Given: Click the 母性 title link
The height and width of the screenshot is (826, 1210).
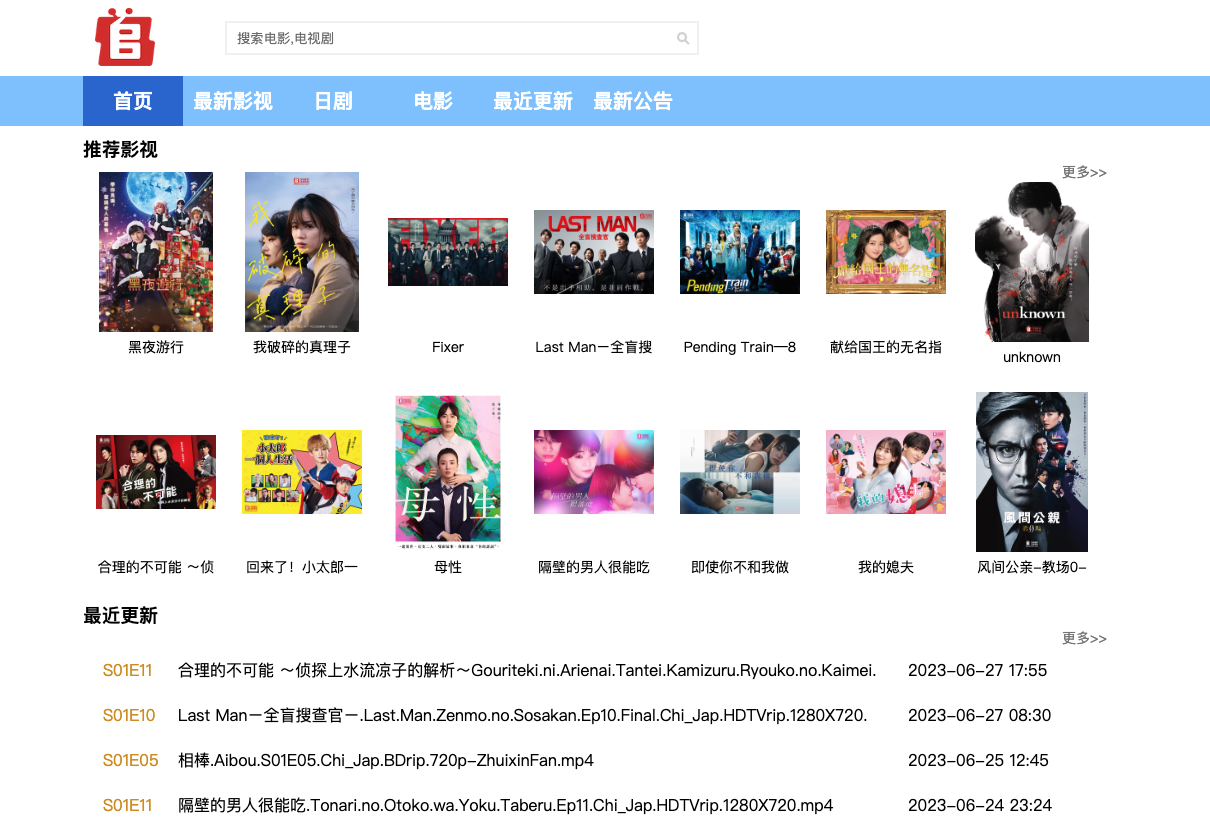Looking at the screenshot, I should pos(448,567).
